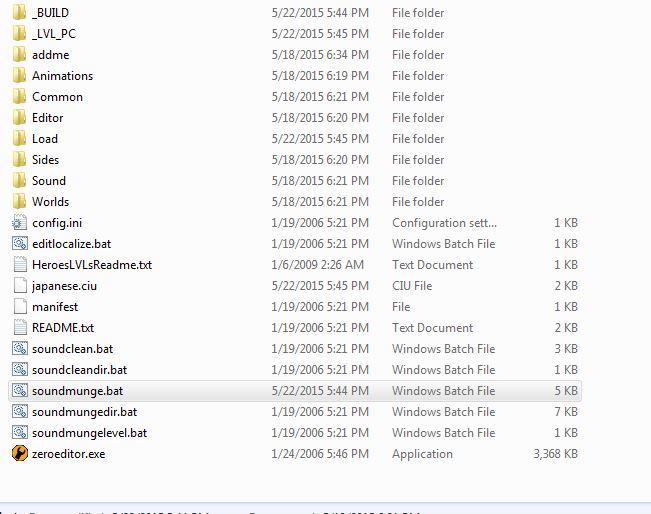The width and height of the screenshot is (651, 514).
Task: Click the Sides folder icon
Action: (x=19, y=160)
